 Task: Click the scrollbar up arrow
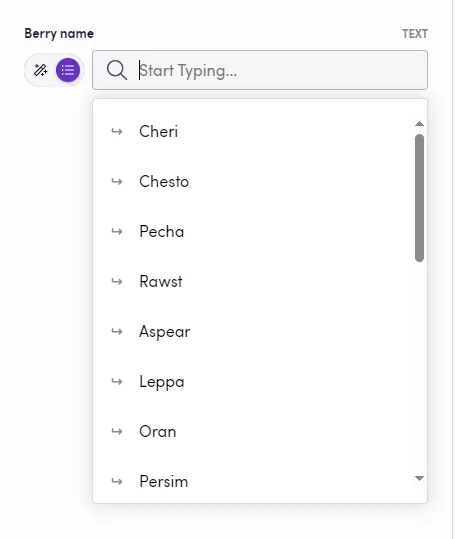419,124
